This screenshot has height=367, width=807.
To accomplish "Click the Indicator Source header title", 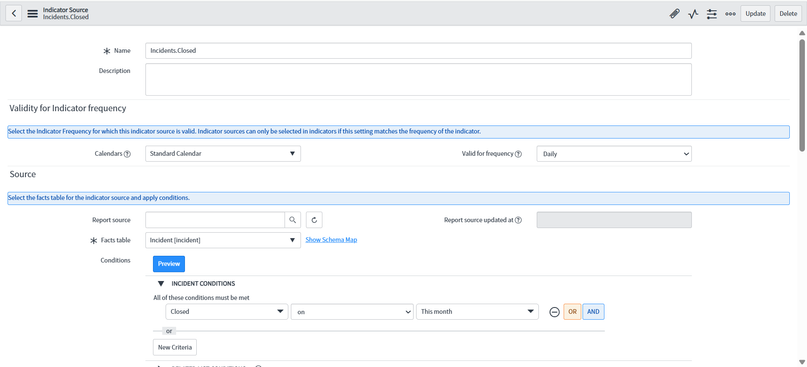I will pyautogui.click(x=65, y=10).
